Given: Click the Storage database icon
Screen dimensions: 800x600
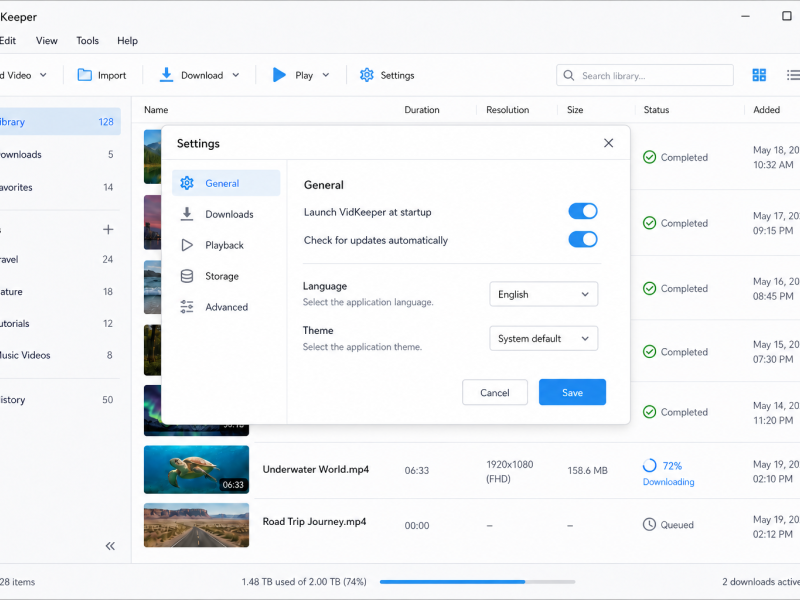Looking at the screenshot, I should pos(187,276).
